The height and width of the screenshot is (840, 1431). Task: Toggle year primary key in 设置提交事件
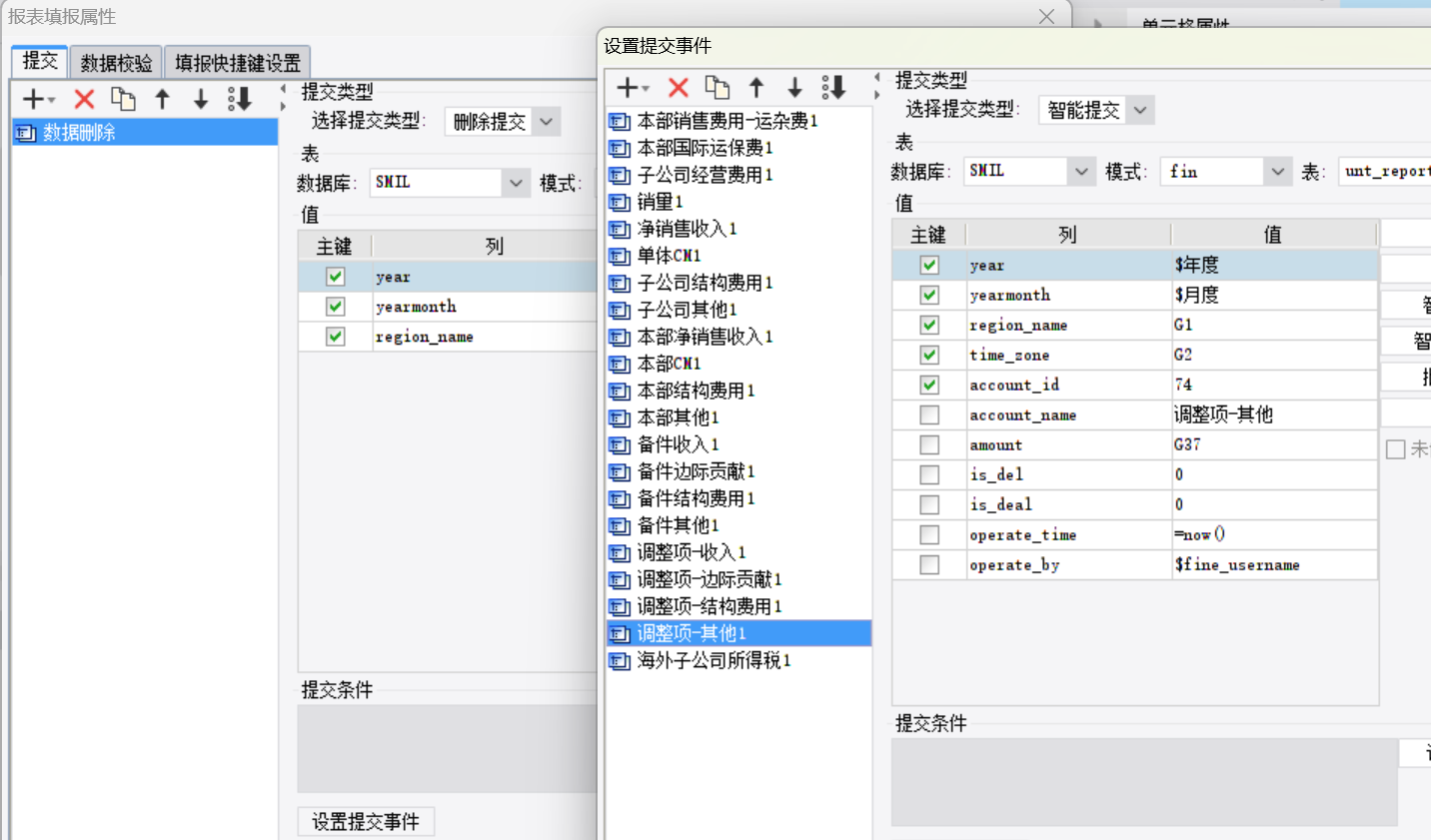tap(929, 265)
